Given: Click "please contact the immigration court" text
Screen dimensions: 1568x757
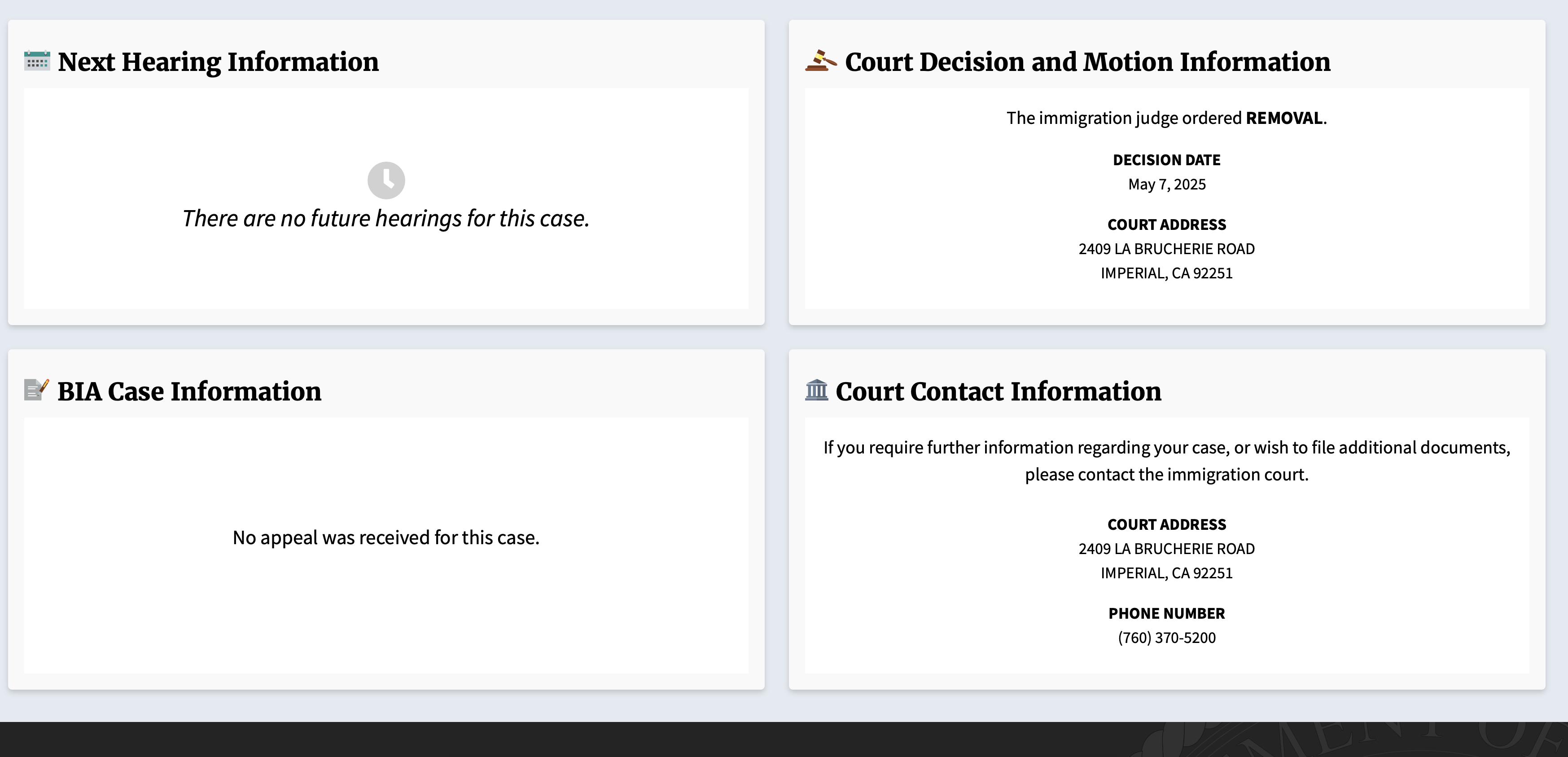Looking at the screenshot, I should click(x=1166, y=475).
